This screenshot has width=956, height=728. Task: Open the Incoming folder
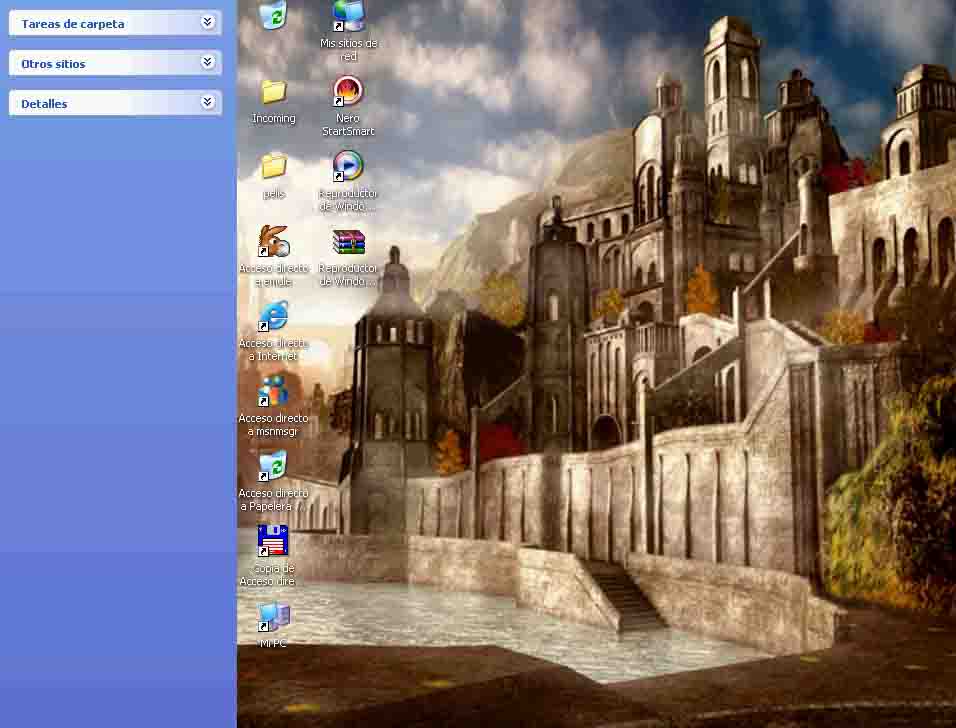coord(274,92)
